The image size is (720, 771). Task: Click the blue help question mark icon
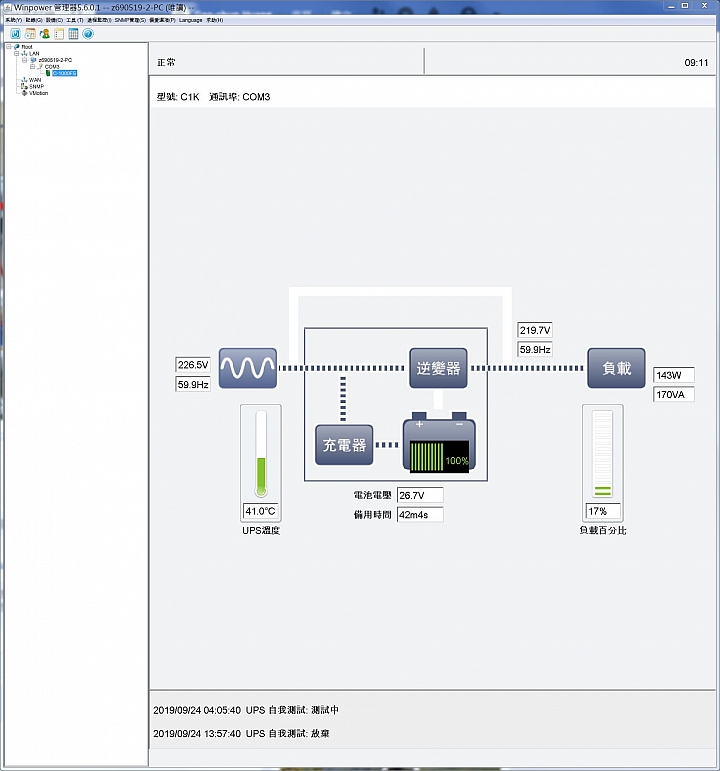click(88, 34)
